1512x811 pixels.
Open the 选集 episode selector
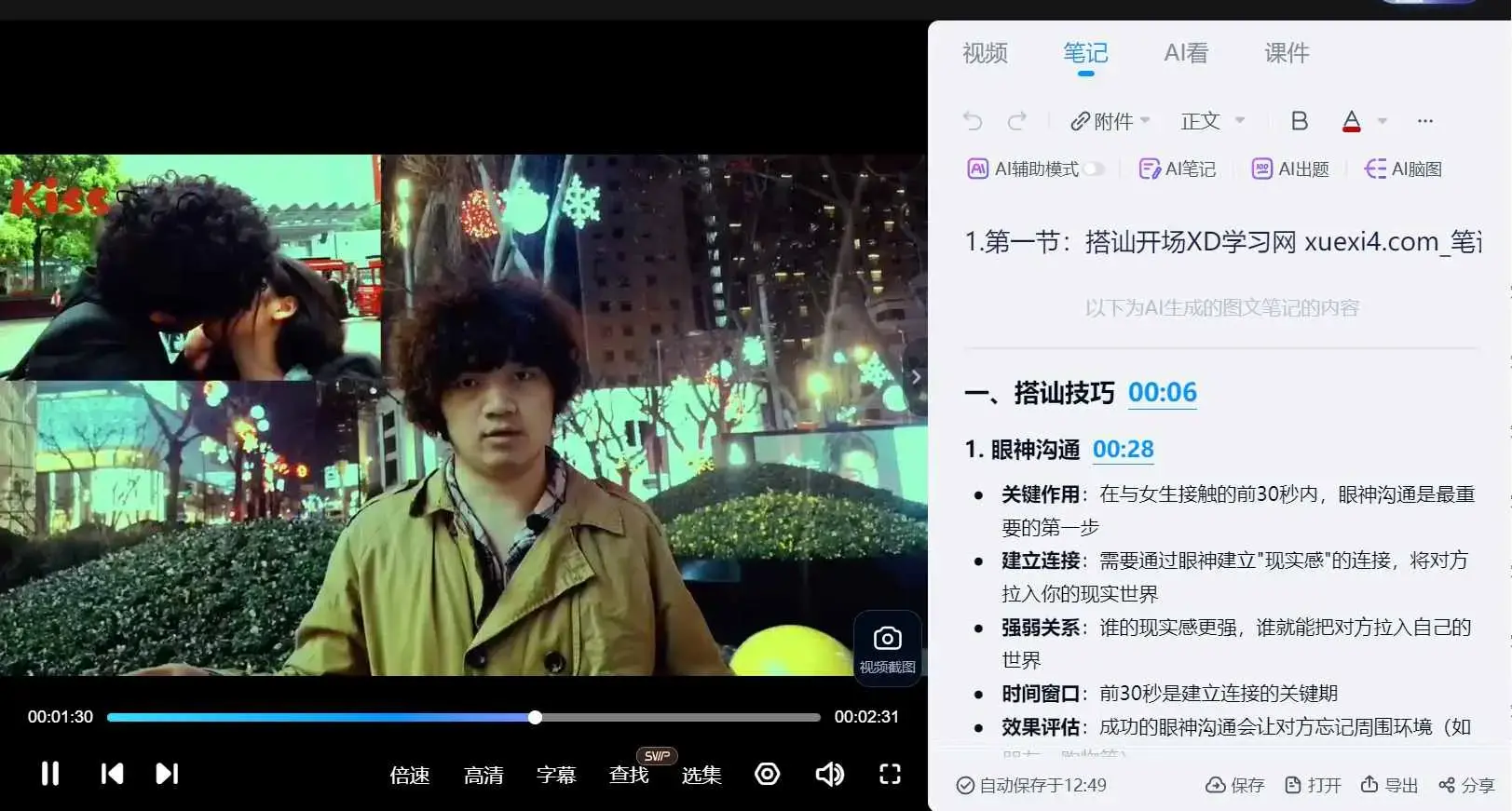[x=702, y=775]
